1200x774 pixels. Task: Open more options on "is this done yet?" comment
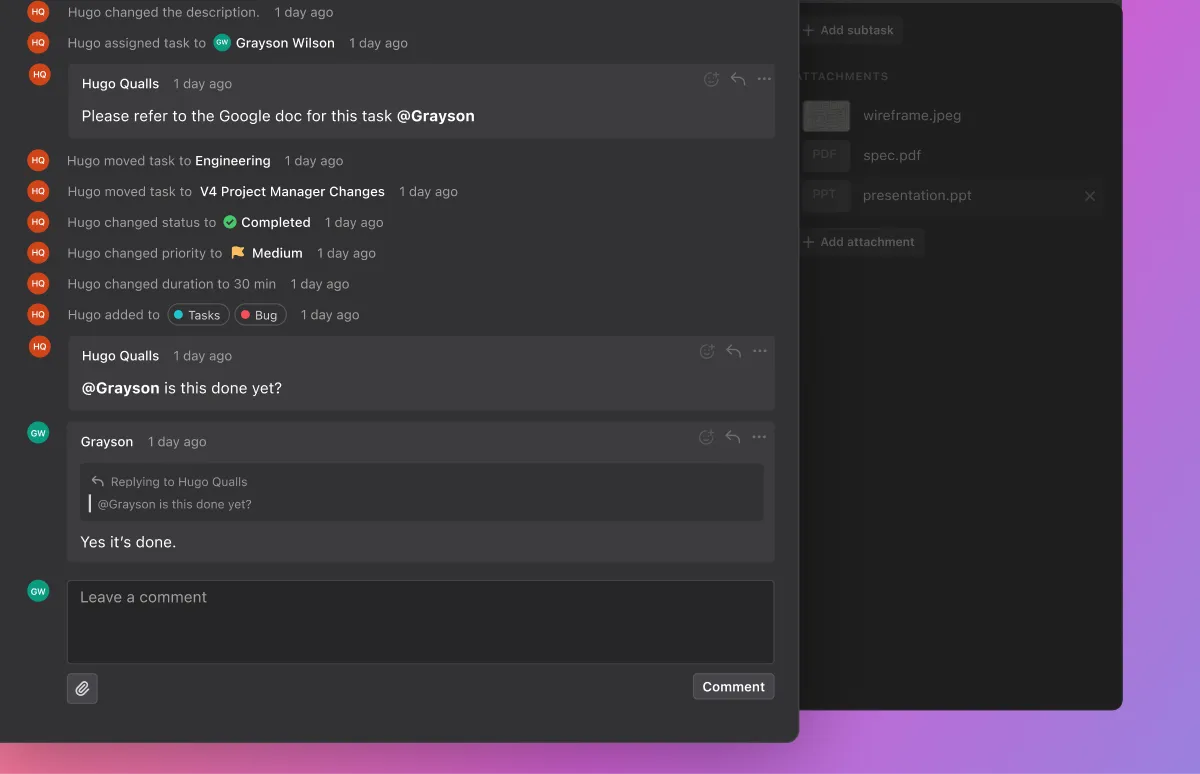click(x=760, y=351)
